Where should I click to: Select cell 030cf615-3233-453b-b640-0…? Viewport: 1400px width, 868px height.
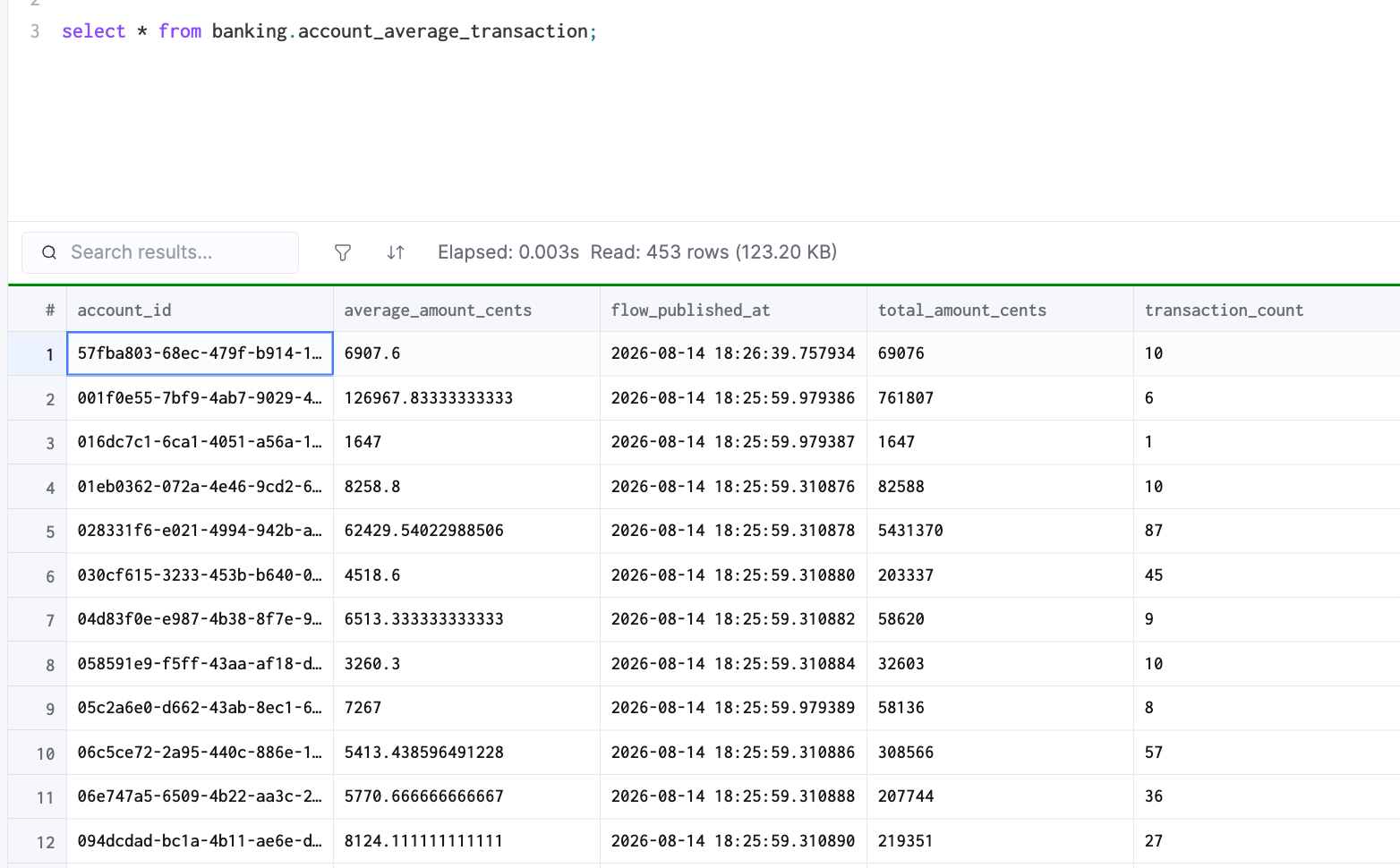(200, 575)
